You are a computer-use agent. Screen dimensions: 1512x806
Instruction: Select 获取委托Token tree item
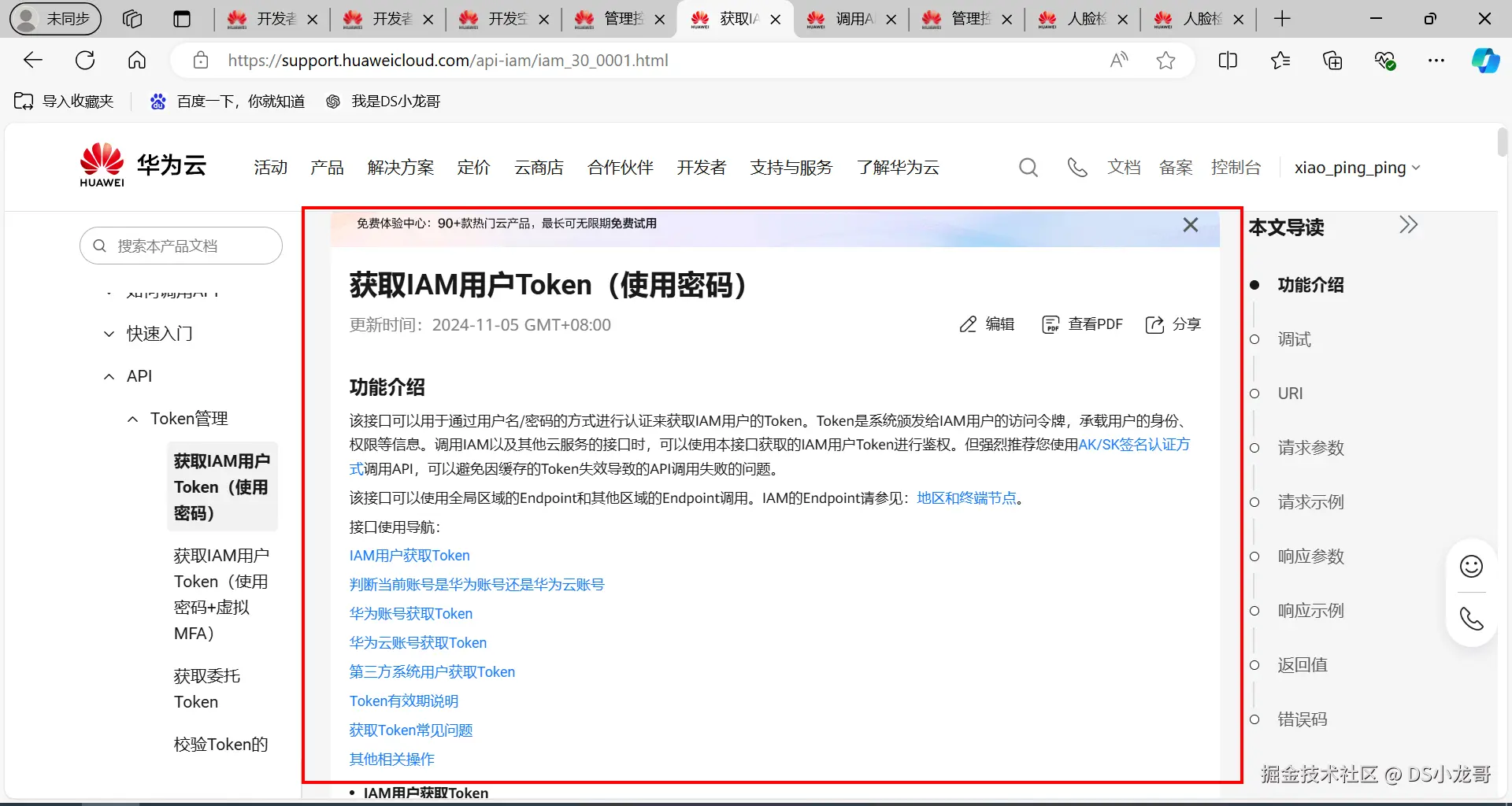(207, 689)
